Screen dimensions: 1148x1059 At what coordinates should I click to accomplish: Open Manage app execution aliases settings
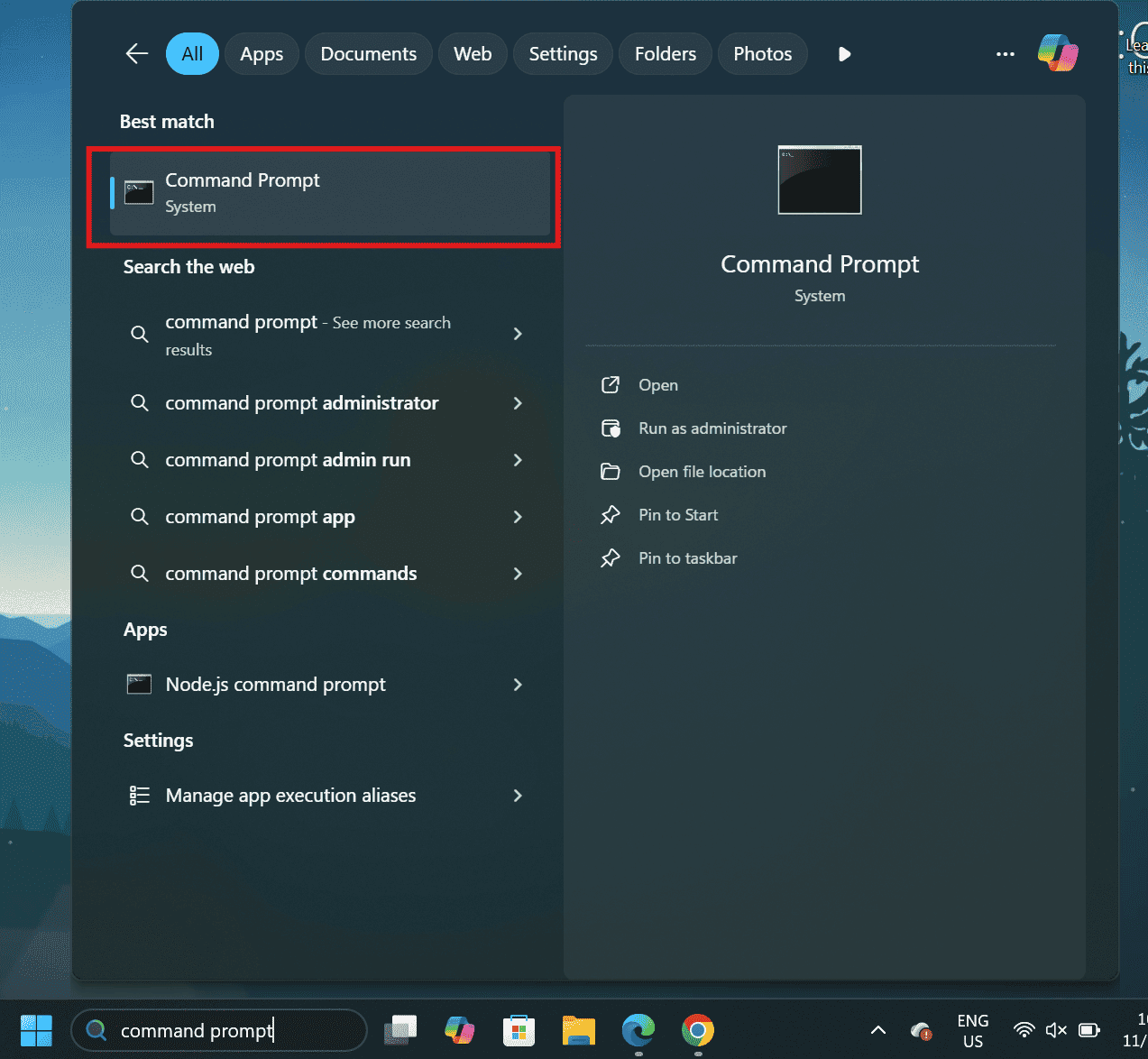coord(289,795)
